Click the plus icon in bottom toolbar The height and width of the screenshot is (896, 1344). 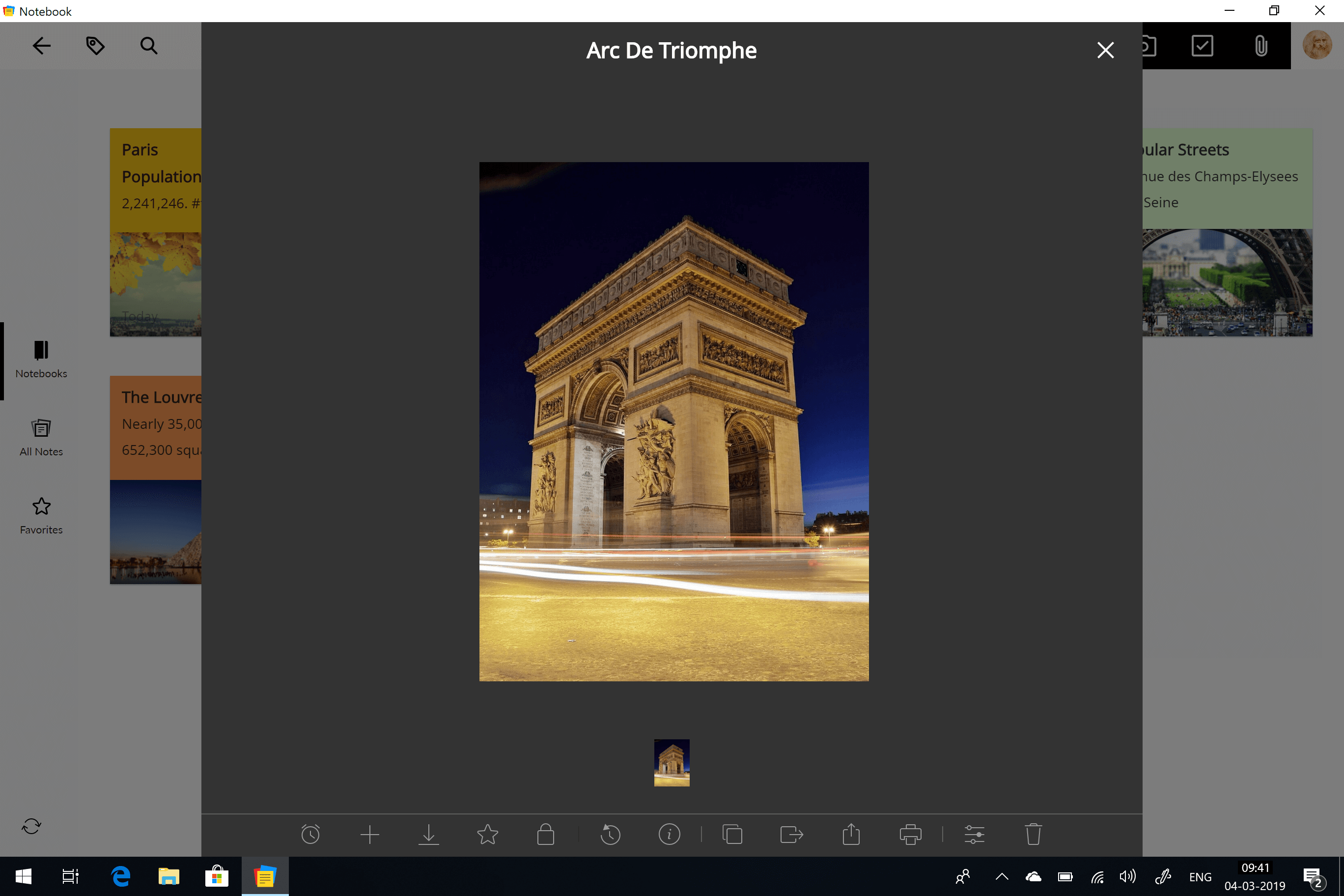tap(370, 834)
